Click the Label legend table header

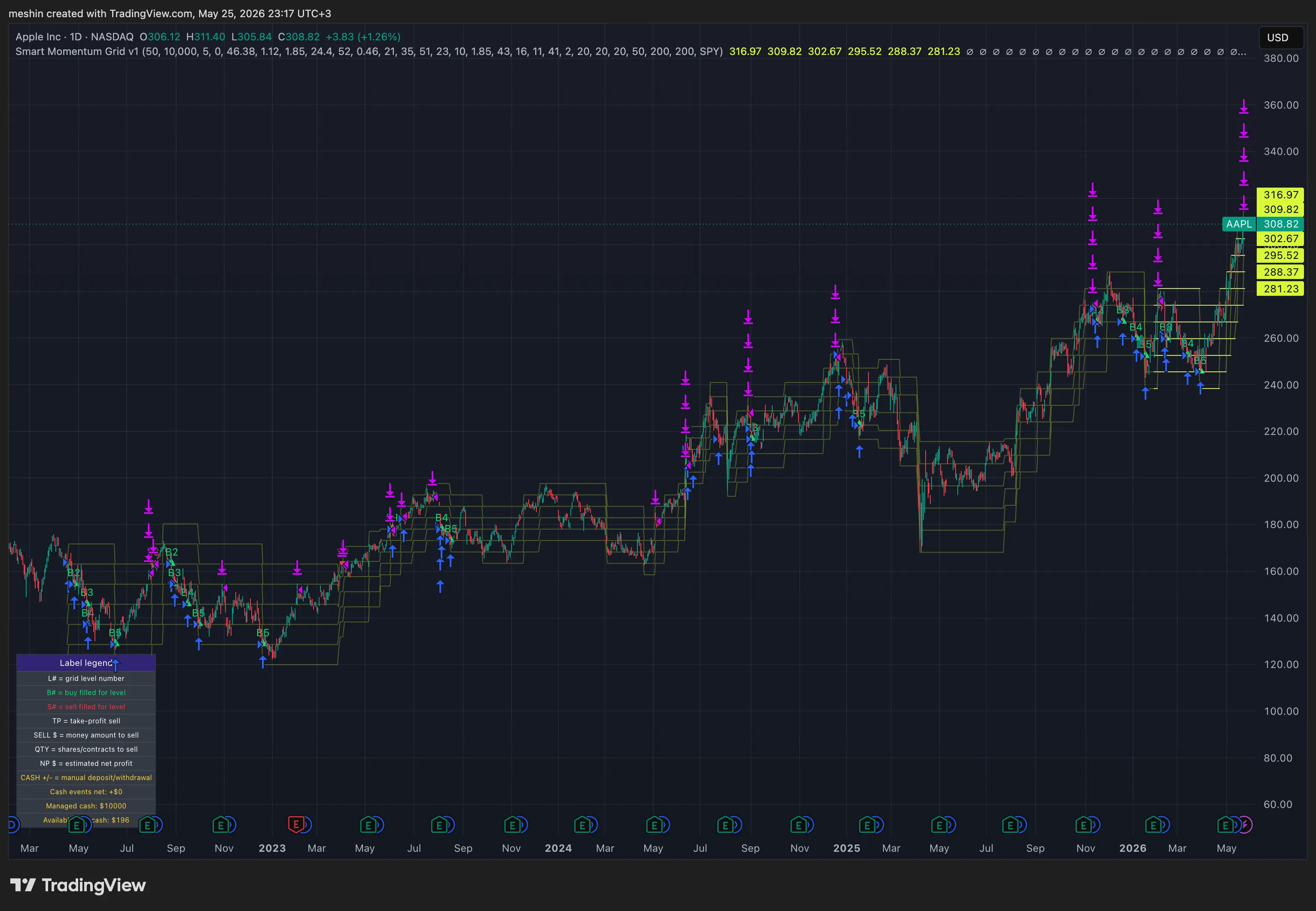[86, 663]
